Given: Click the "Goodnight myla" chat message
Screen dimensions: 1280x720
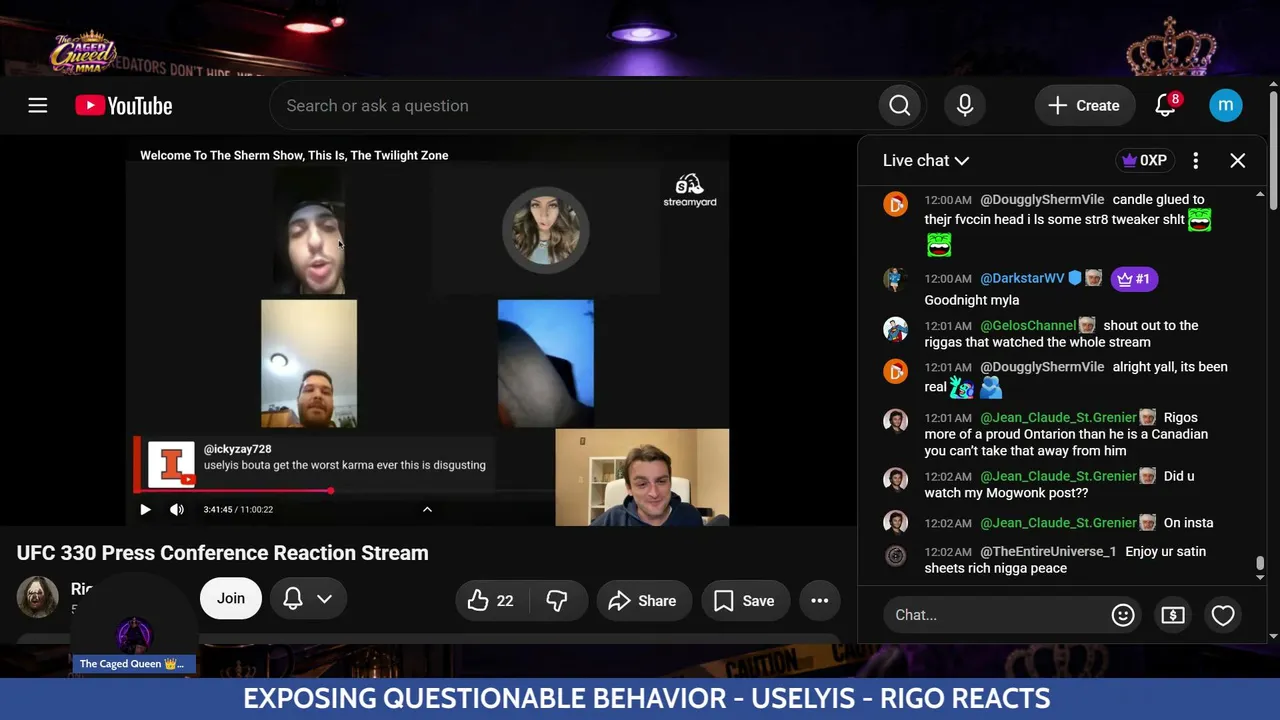Looking at the screenshot, I should coord(972,300).
